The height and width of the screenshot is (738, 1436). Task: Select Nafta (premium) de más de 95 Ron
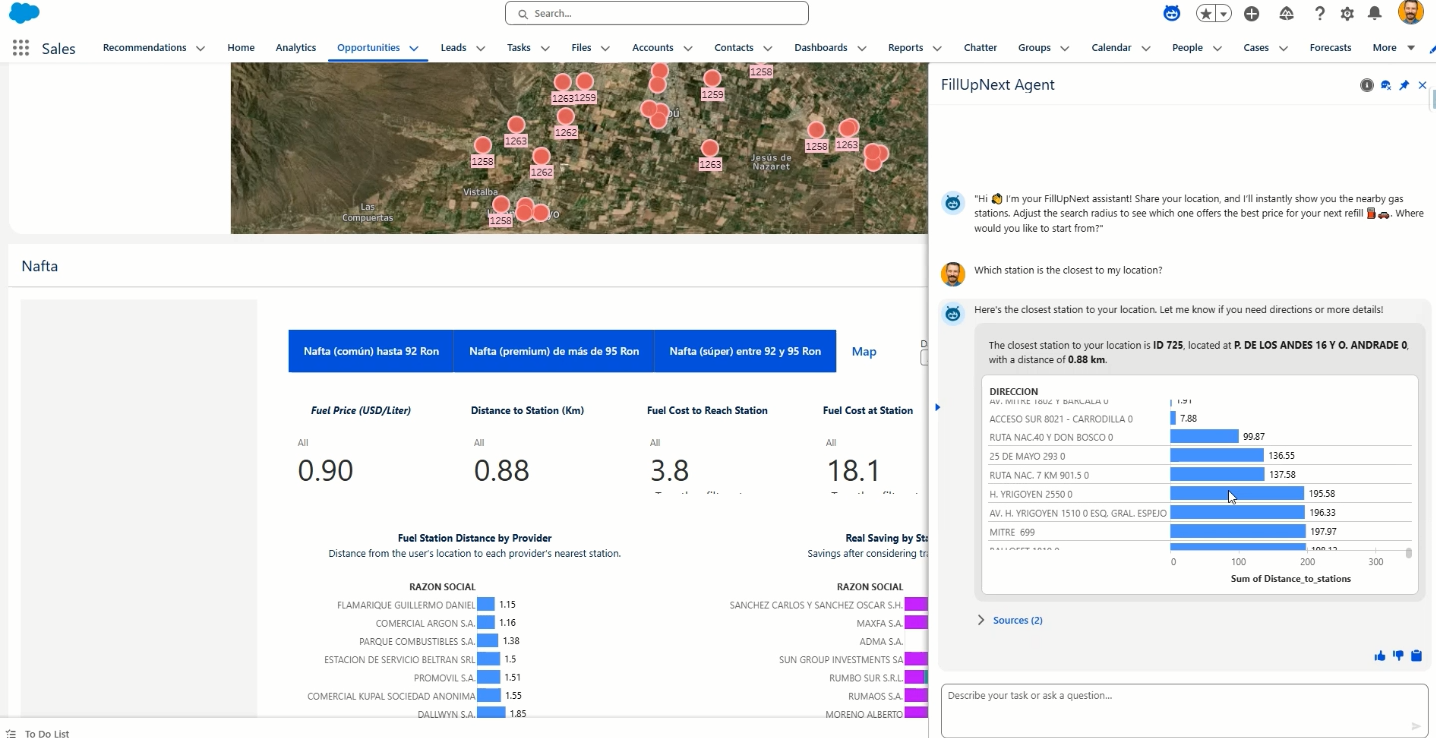(554, 352)
